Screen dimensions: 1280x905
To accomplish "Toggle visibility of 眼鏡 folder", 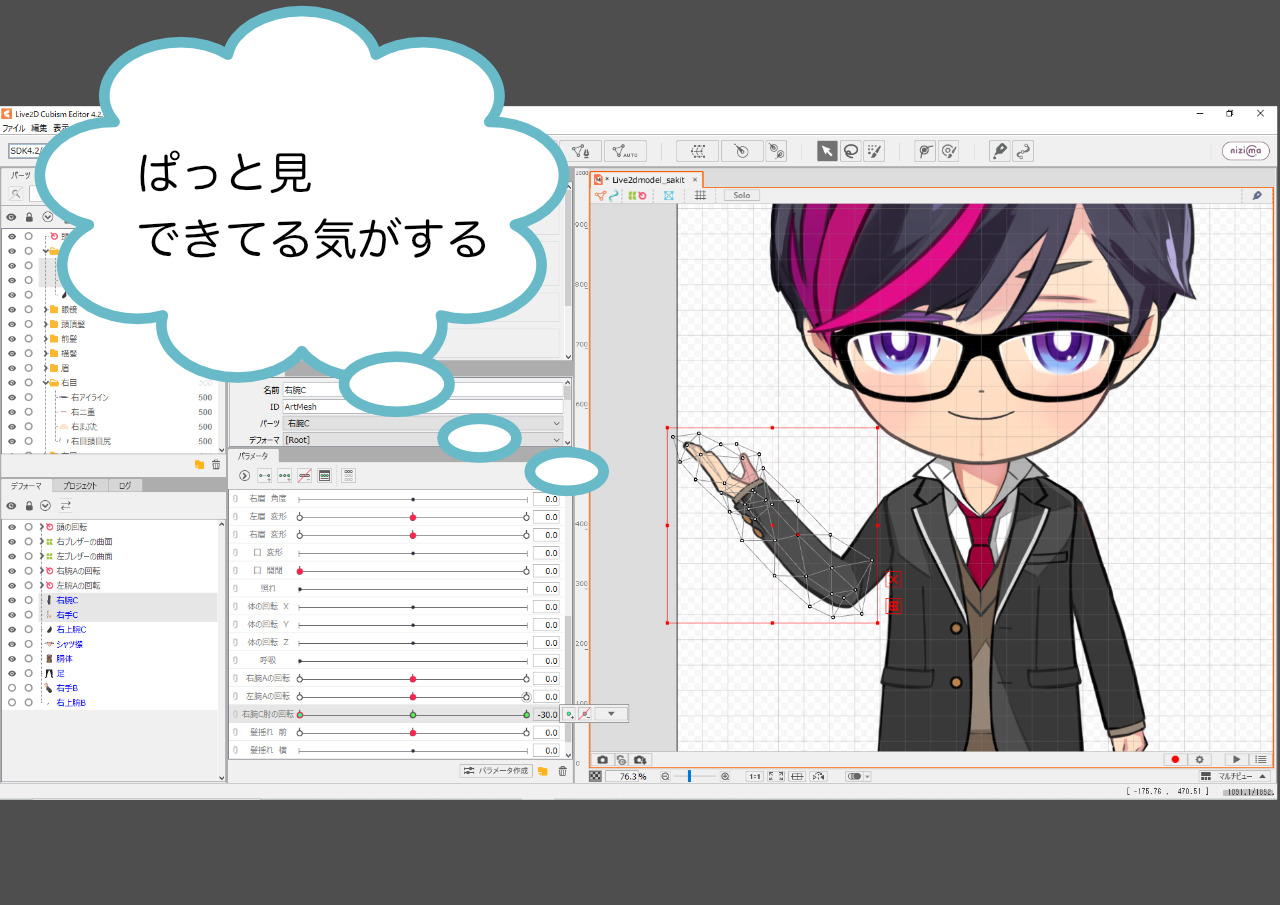I will pyautogui.click(x=12, y=310).
